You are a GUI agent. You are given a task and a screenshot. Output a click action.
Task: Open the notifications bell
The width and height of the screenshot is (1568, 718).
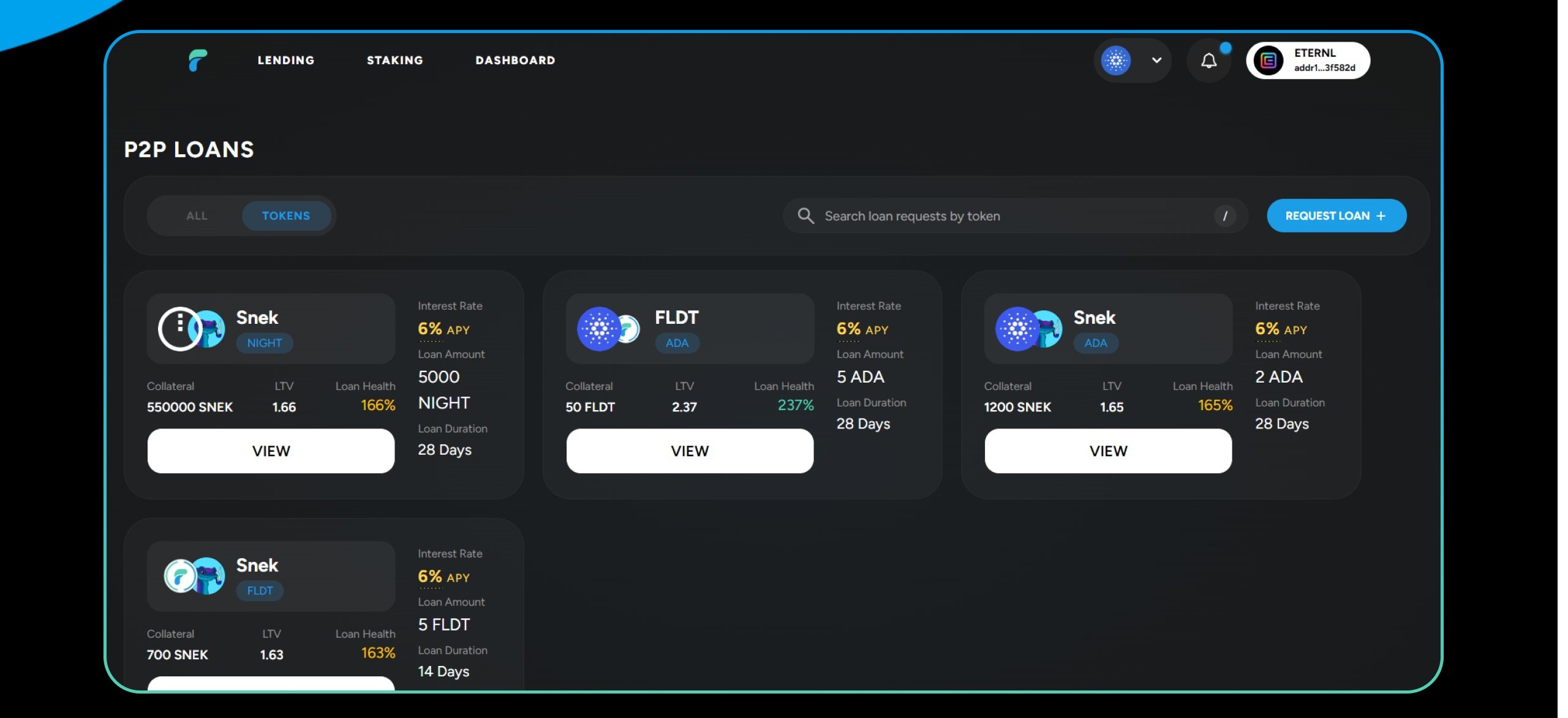(1208, 61)
